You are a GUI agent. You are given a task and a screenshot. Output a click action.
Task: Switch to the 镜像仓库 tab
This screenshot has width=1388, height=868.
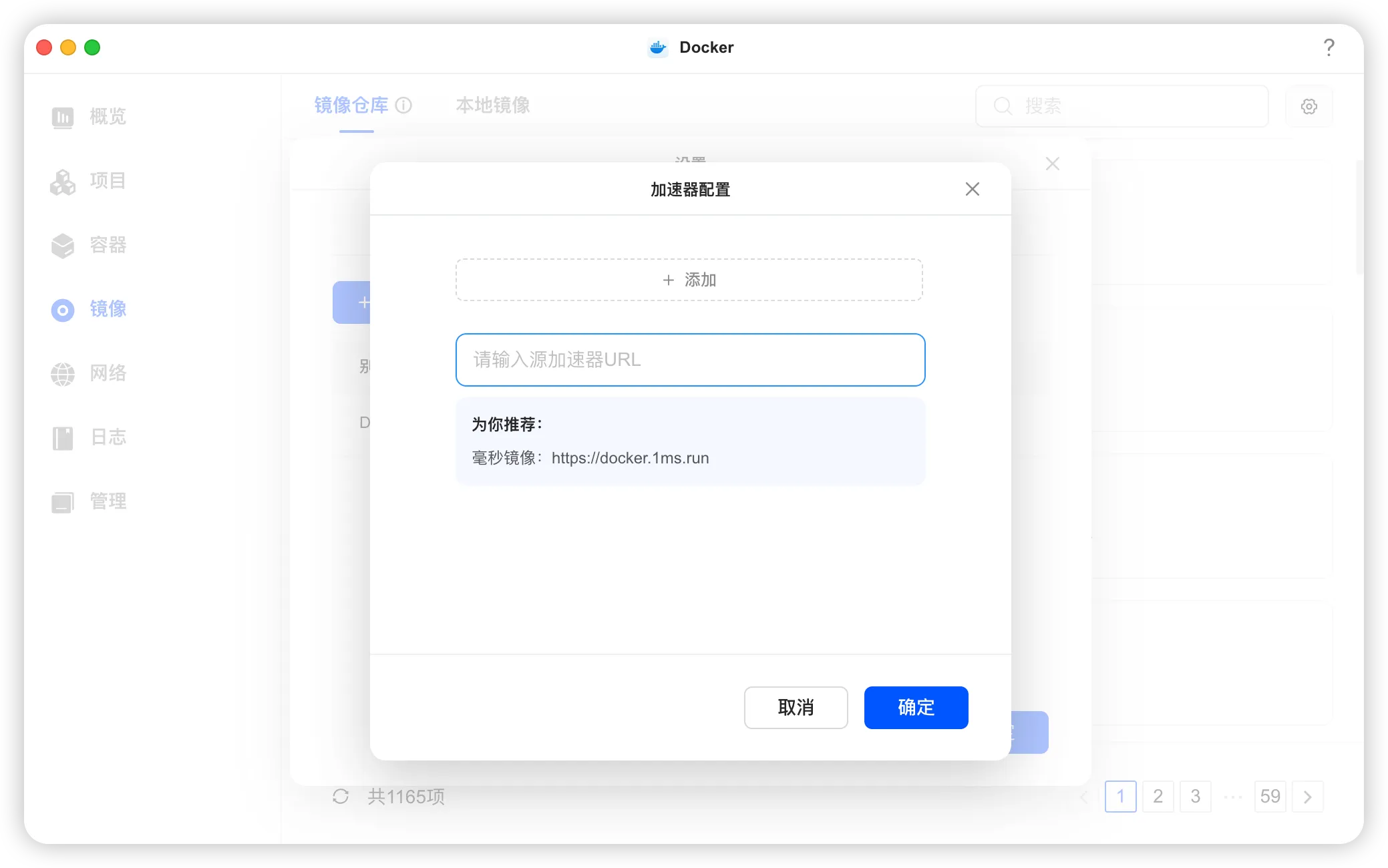click(x=351, y=105)
